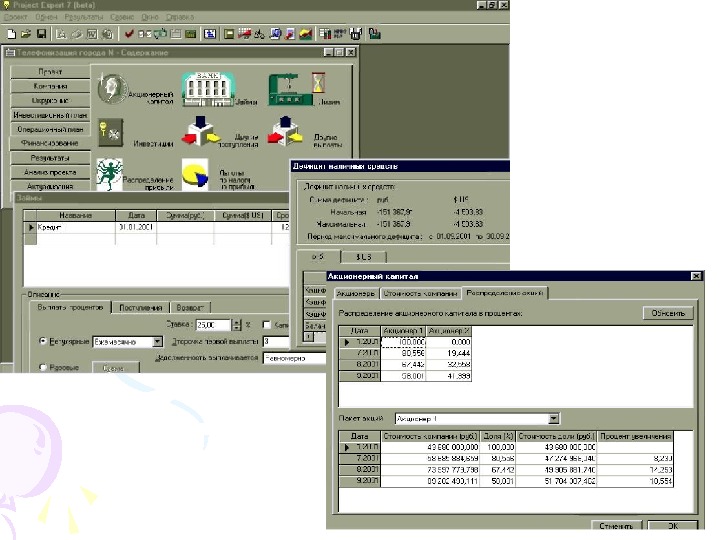
Task: Switch to the Акционеры tab
Action: [356, 293]
